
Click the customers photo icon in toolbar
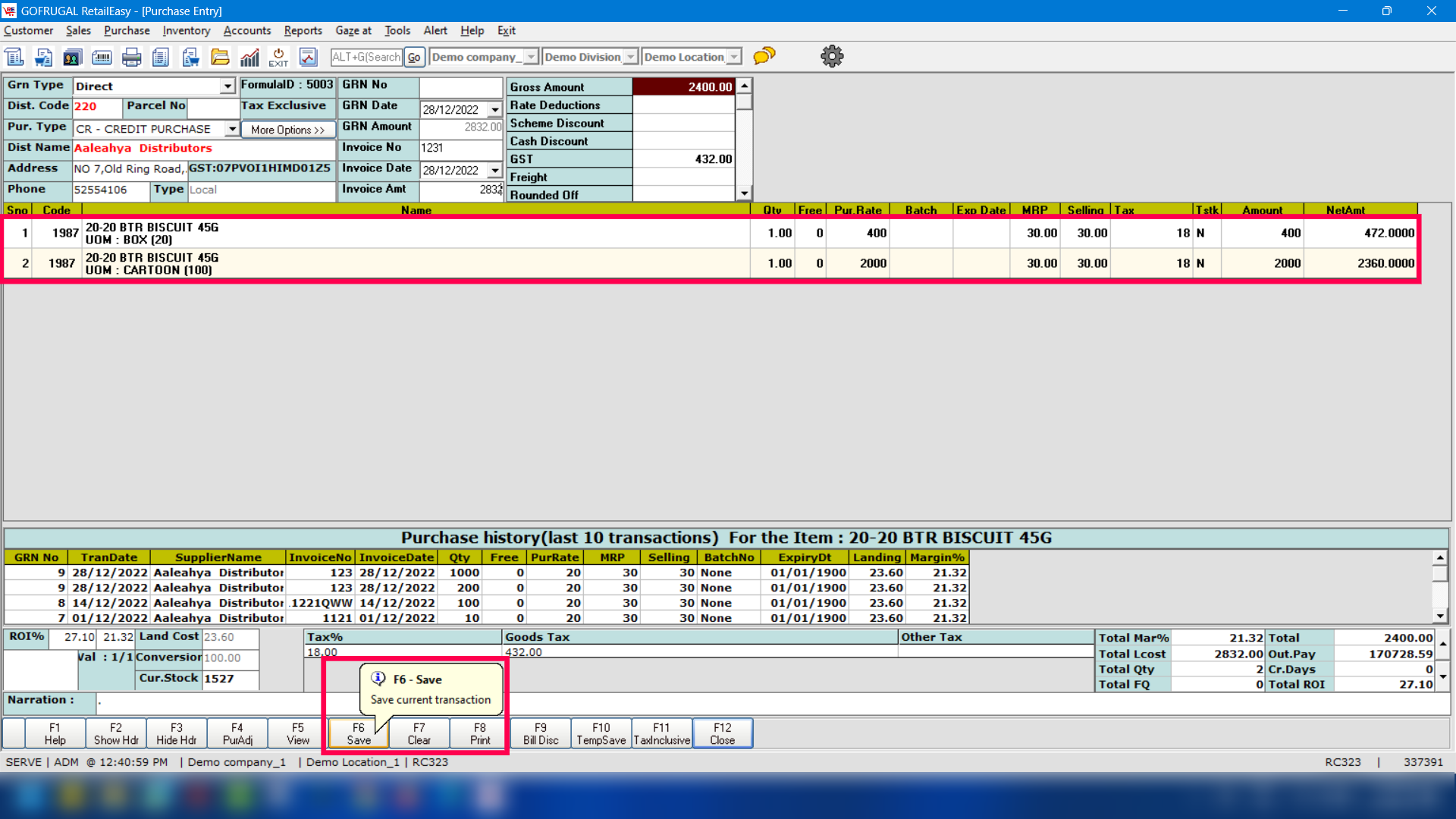72,57
